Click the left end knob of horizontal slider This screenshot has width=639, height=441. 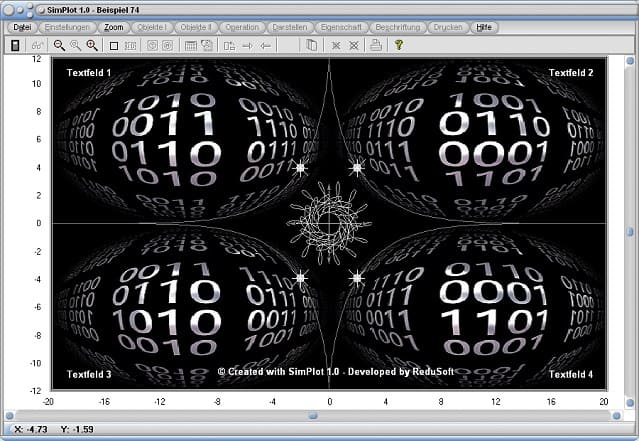(9, 416)
